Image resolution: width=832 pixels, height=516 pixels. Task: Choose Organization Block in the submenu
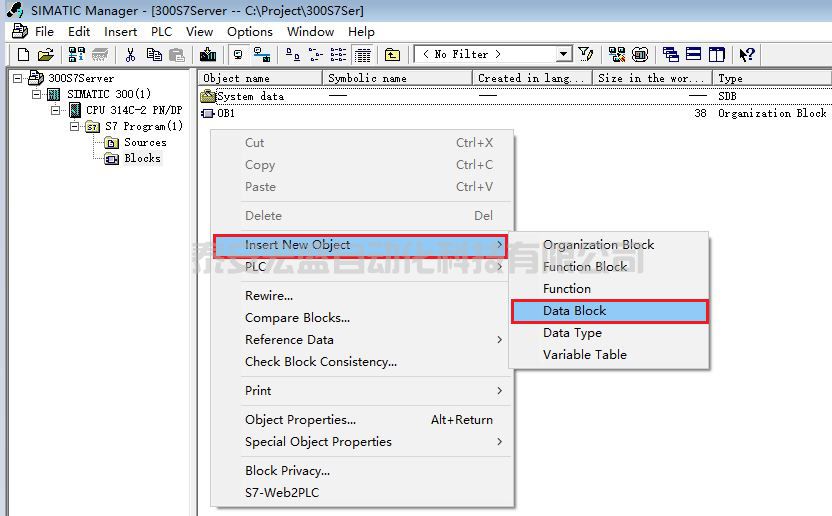[x=598, y=245]
